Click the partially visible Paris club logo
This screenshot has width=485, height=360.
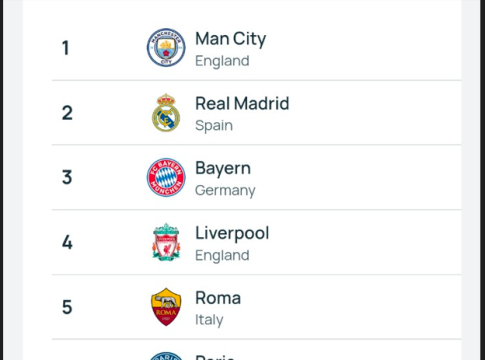(166, 356)
